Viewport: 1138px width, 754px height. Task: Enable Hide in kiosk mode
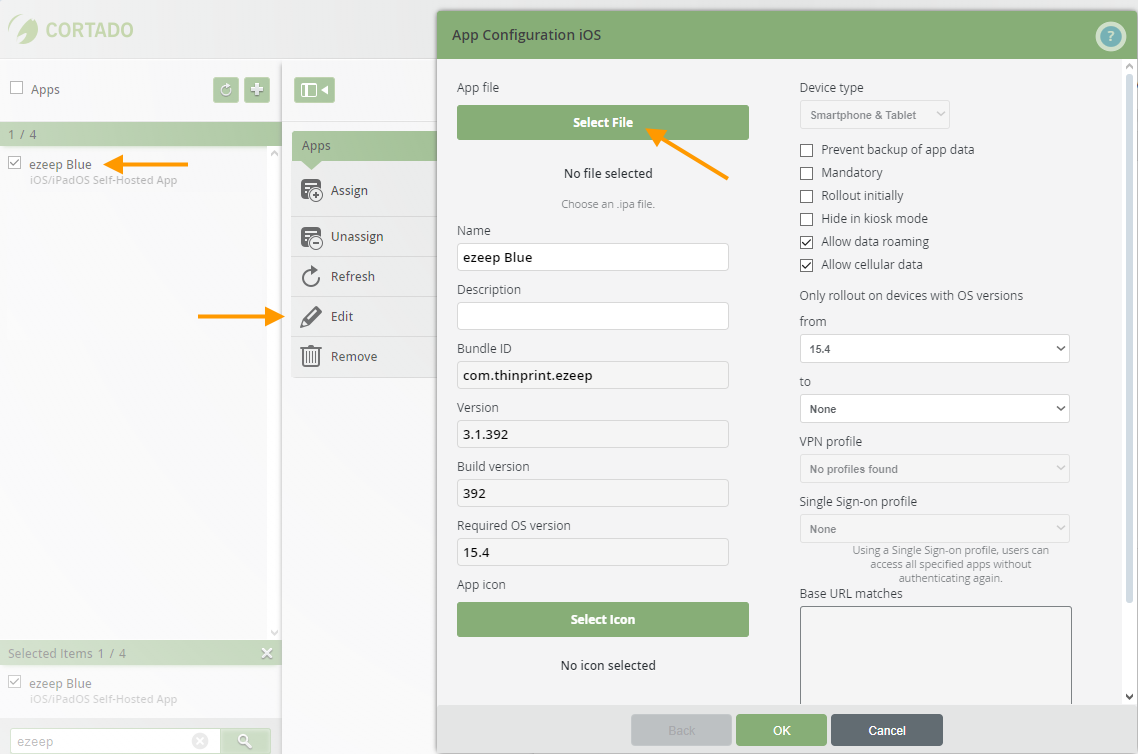pos(806,219)
